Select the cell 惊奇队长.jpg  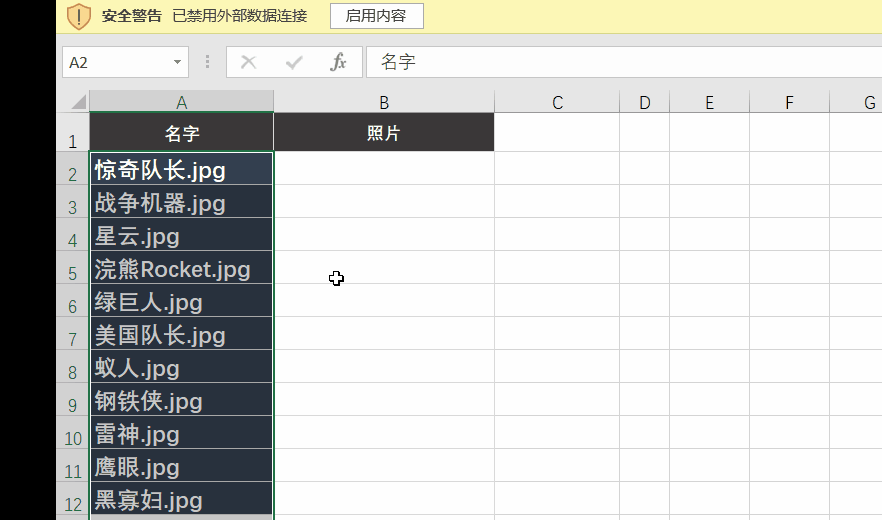181,168
